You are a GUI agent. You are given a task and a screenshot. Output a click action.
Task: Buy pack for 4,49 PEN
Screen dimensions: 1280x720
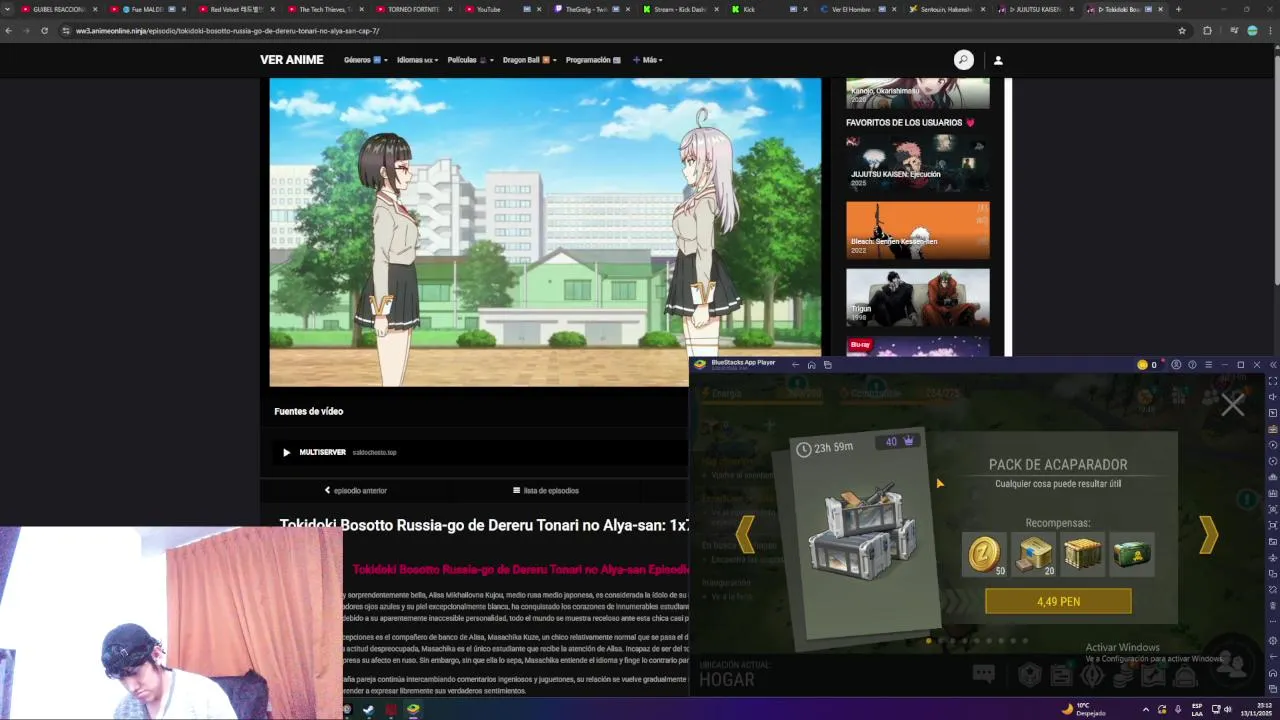point(1058,601)
